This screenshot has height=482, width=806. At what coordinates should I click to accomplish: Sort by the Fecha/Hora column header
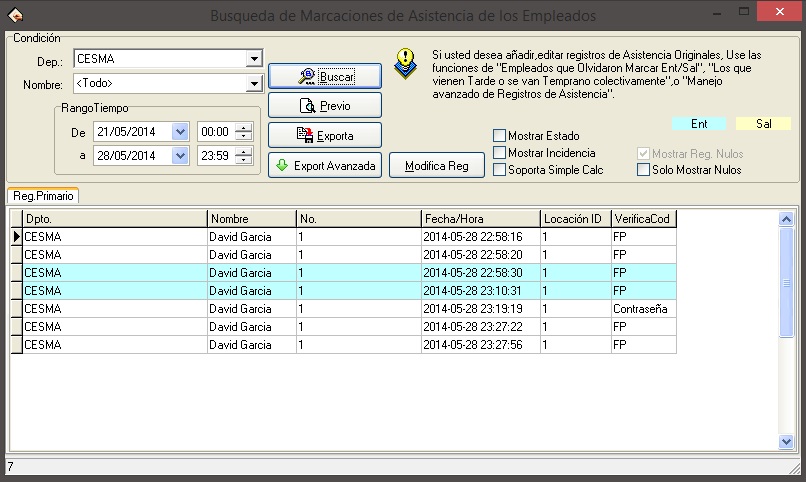point(481,219)
